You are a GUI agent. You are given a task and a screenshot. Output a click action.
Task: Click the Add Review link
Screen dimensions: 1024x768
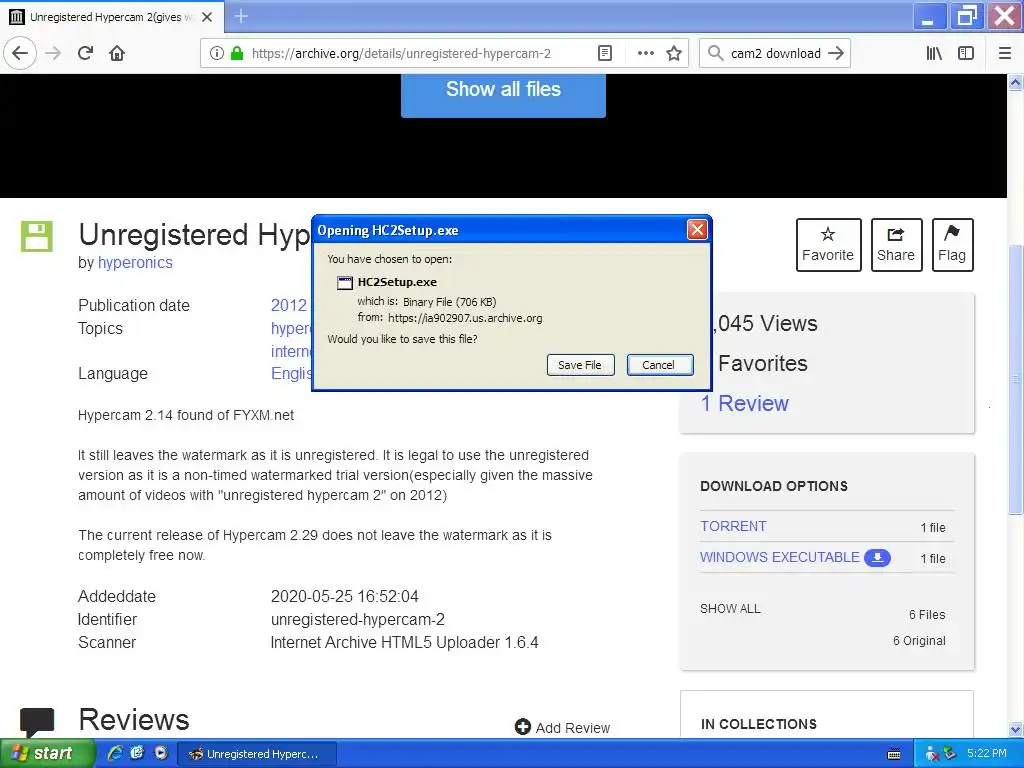(562, 728)
